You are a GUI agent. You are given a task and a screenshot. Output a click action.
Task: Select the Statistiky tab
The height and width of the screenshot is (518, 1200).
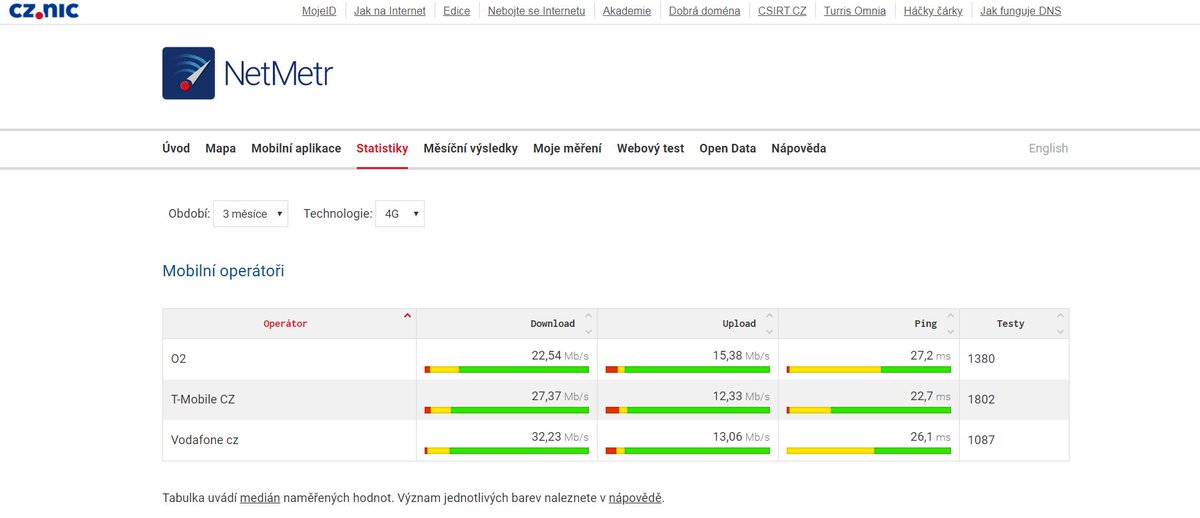tap(382, 148)
